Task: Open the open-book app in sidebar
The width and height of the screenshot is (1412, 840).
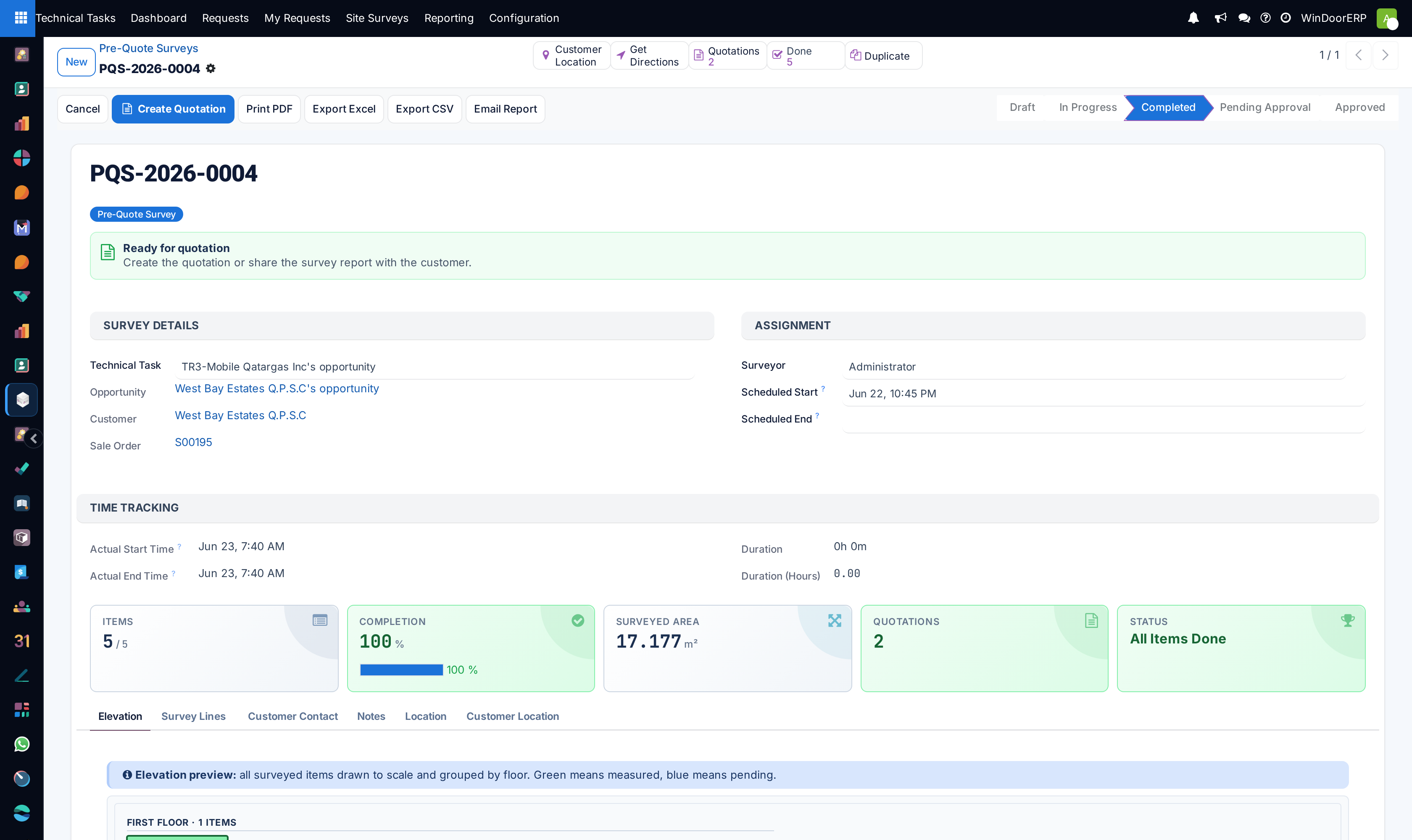Action: [x=21, y=503]
